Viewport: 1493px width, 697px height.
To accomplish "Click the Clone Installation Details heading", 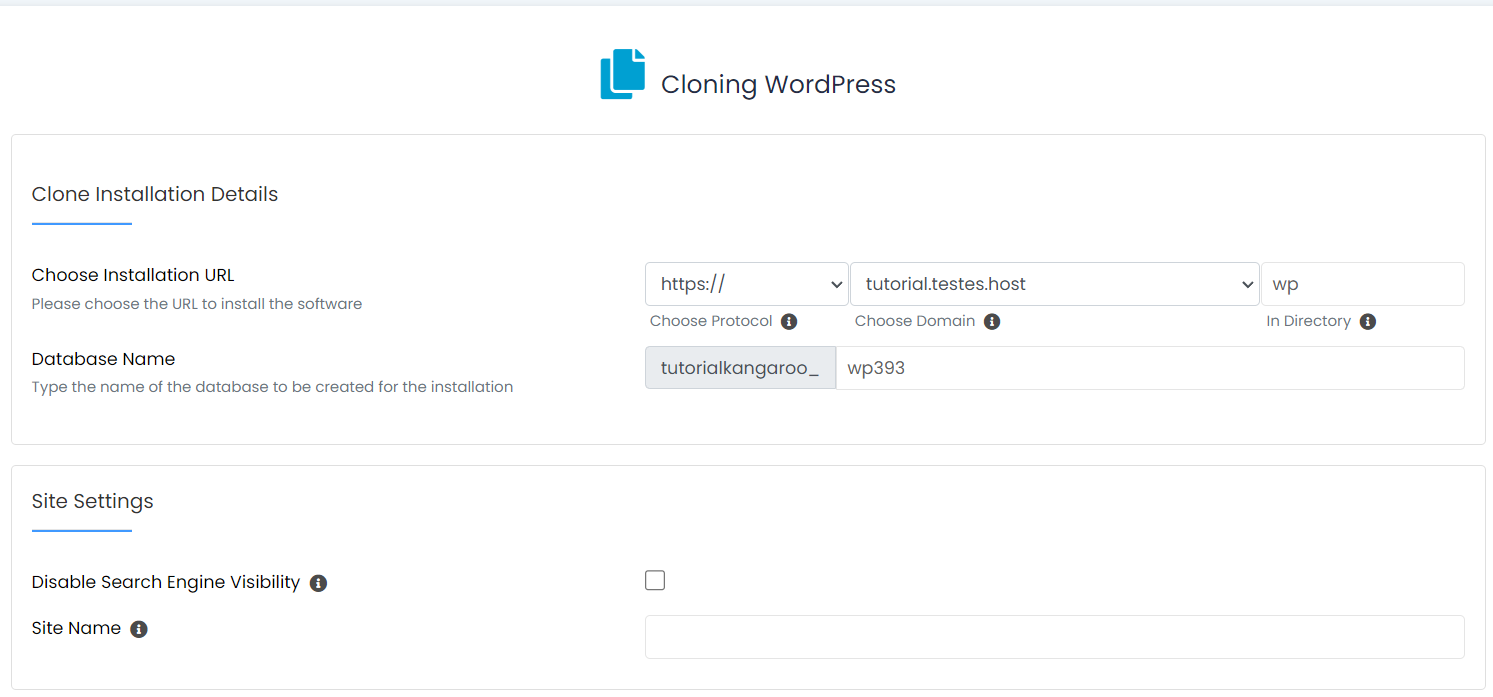I will 155,194.
